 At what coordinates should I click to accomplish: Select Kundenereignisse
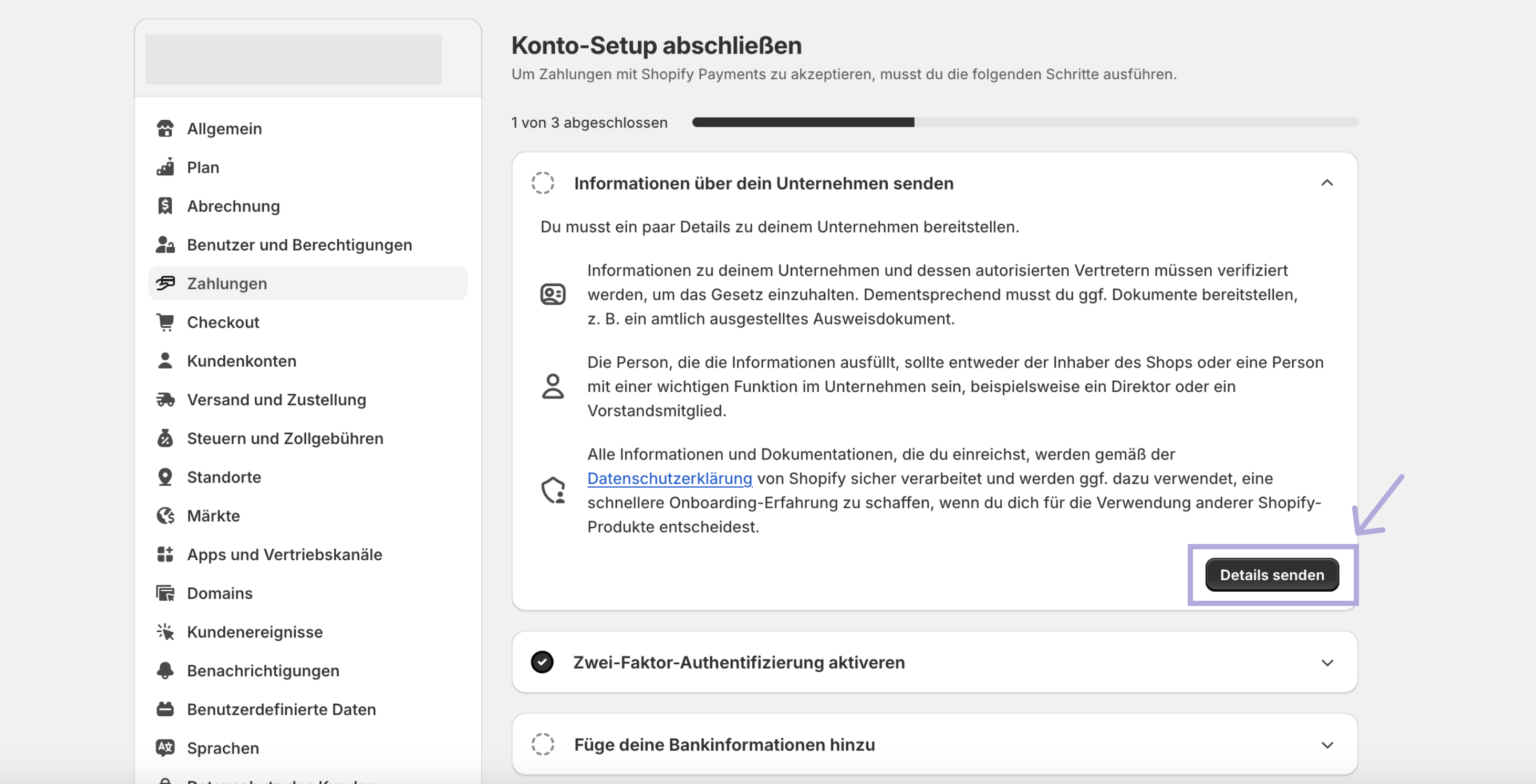point(308,632)
